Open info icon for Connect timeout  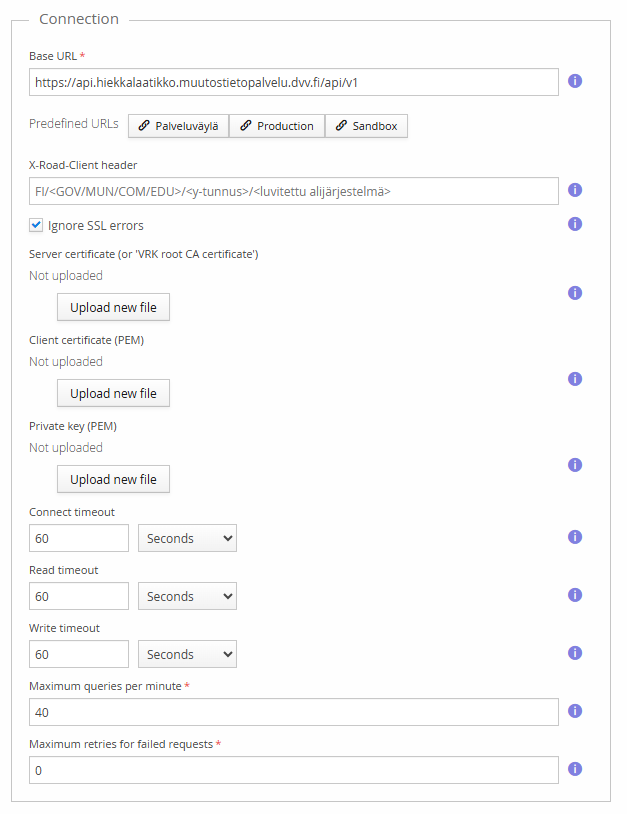click(575, 537)
